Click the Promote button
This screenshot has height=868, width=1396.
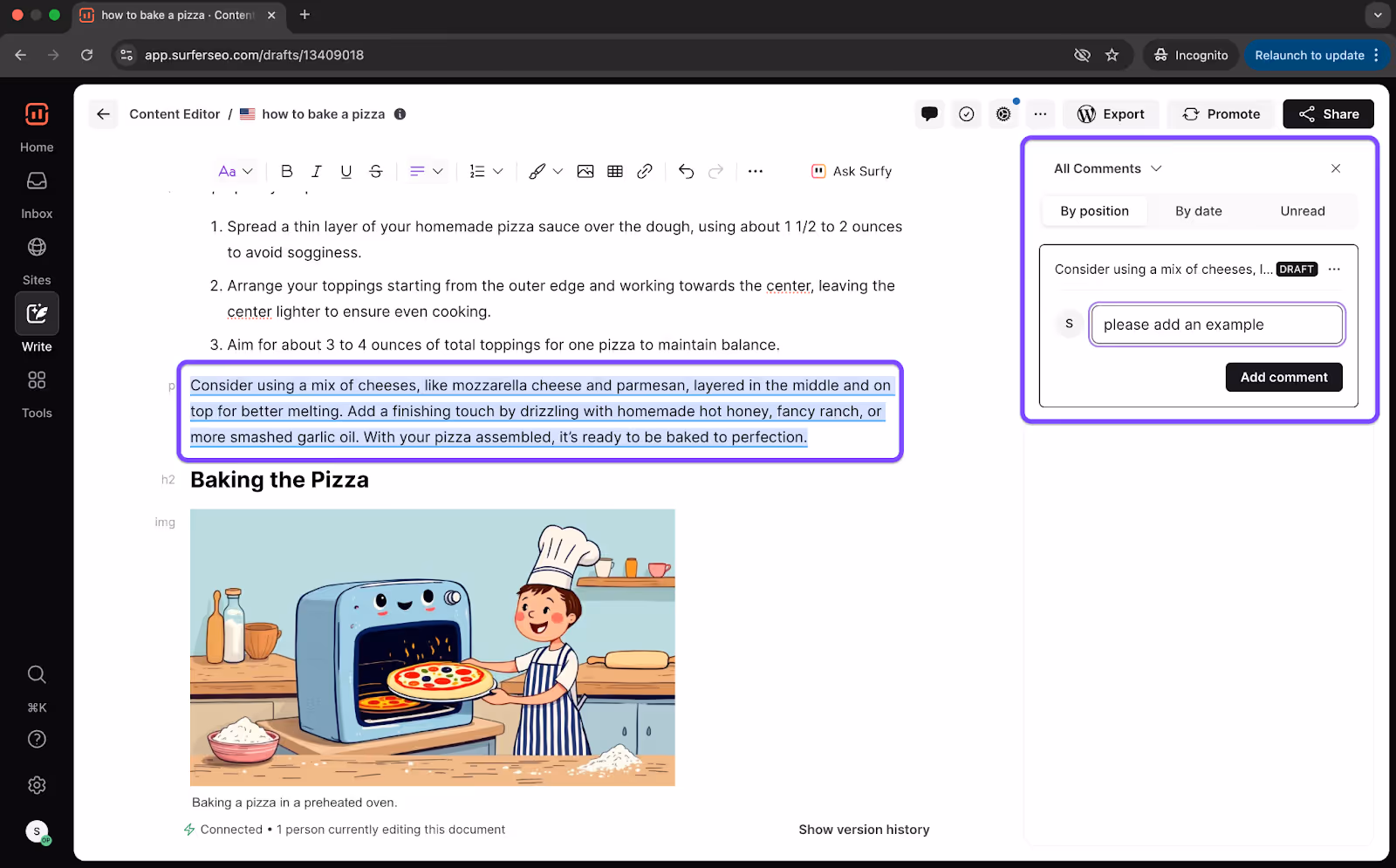[x=1221, y=114]
